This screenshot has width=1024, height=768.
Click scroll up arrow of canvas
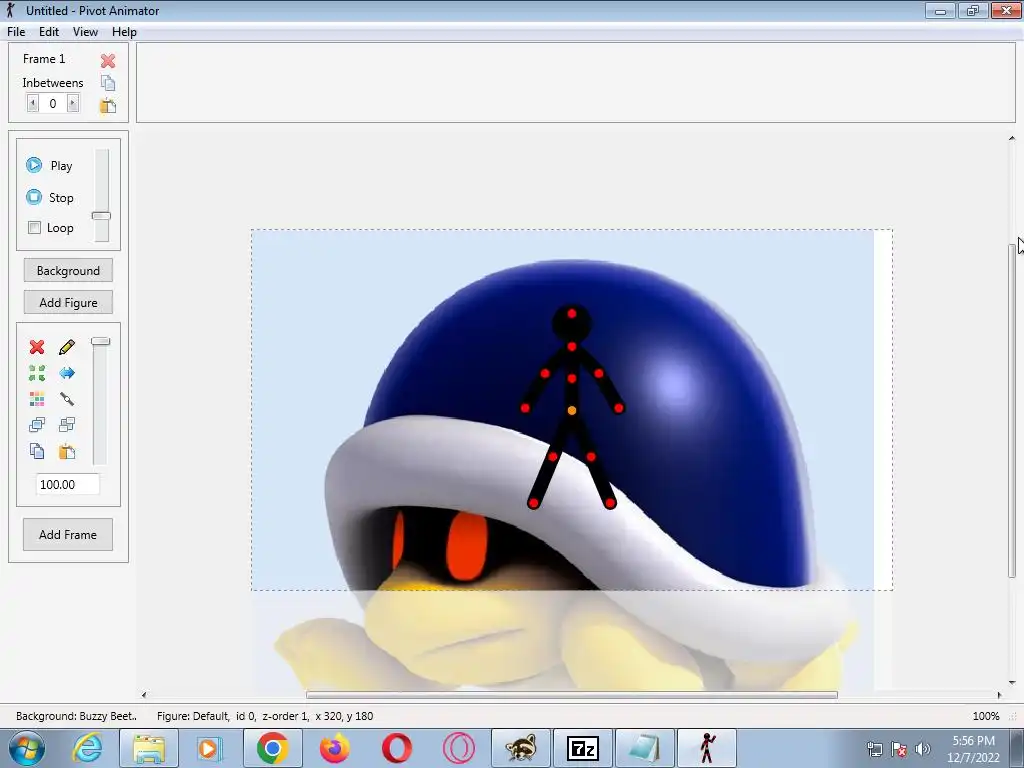(1012, 138)
